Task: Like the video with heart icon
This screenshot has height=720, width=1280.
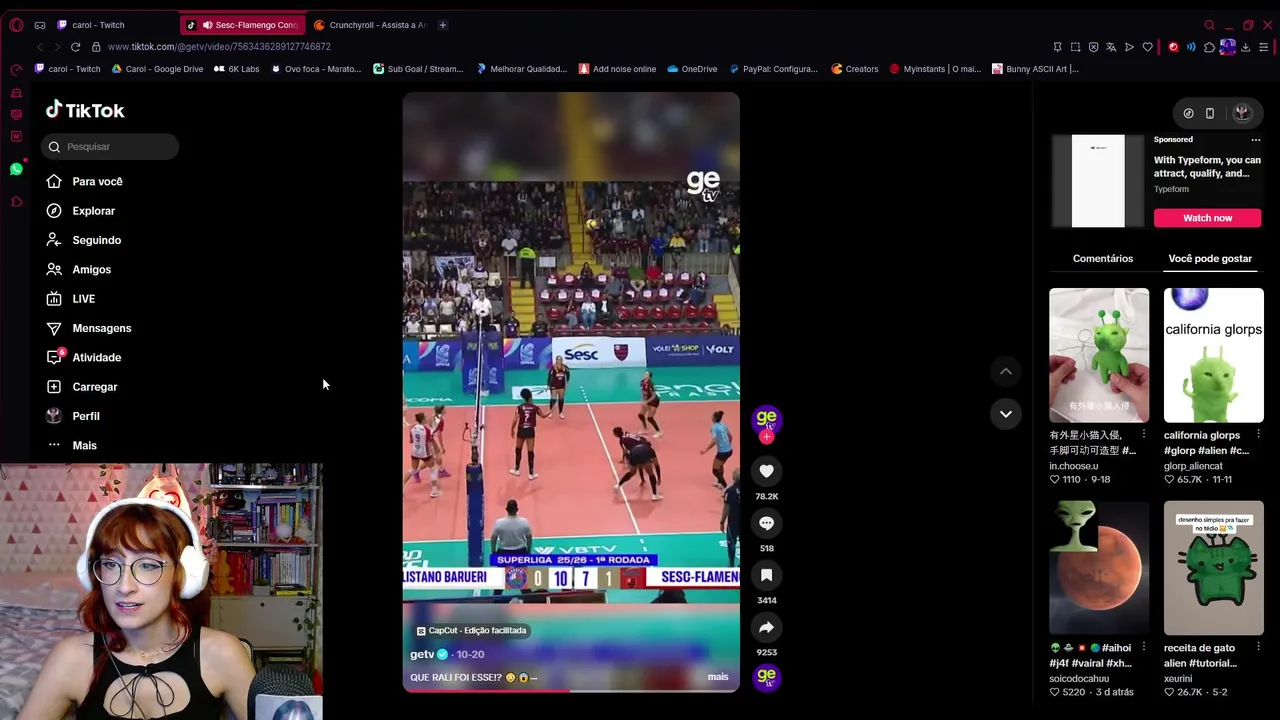Action: click(766, 471)
